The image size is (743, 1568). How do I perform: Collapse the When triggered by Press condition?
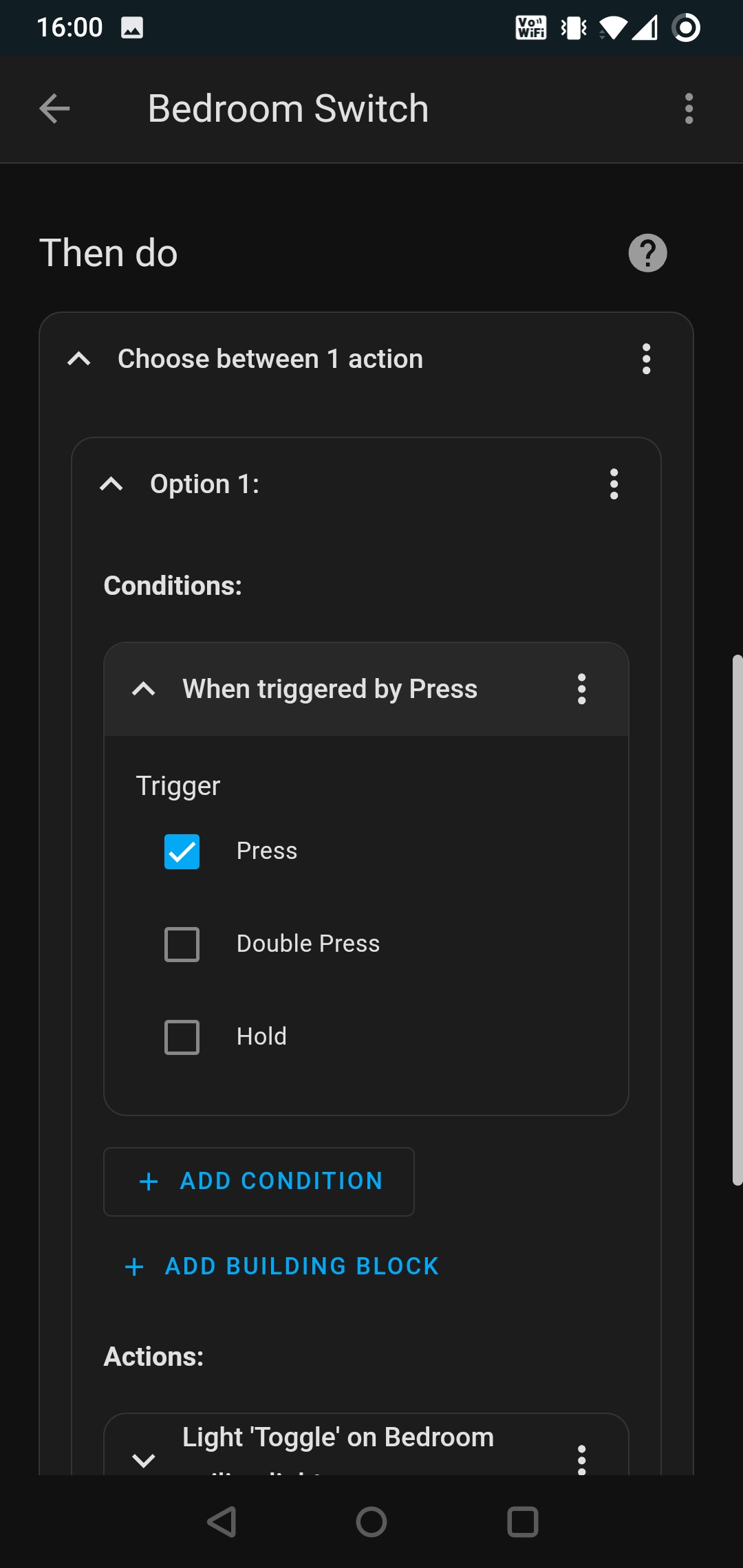[x=144, y=689]
